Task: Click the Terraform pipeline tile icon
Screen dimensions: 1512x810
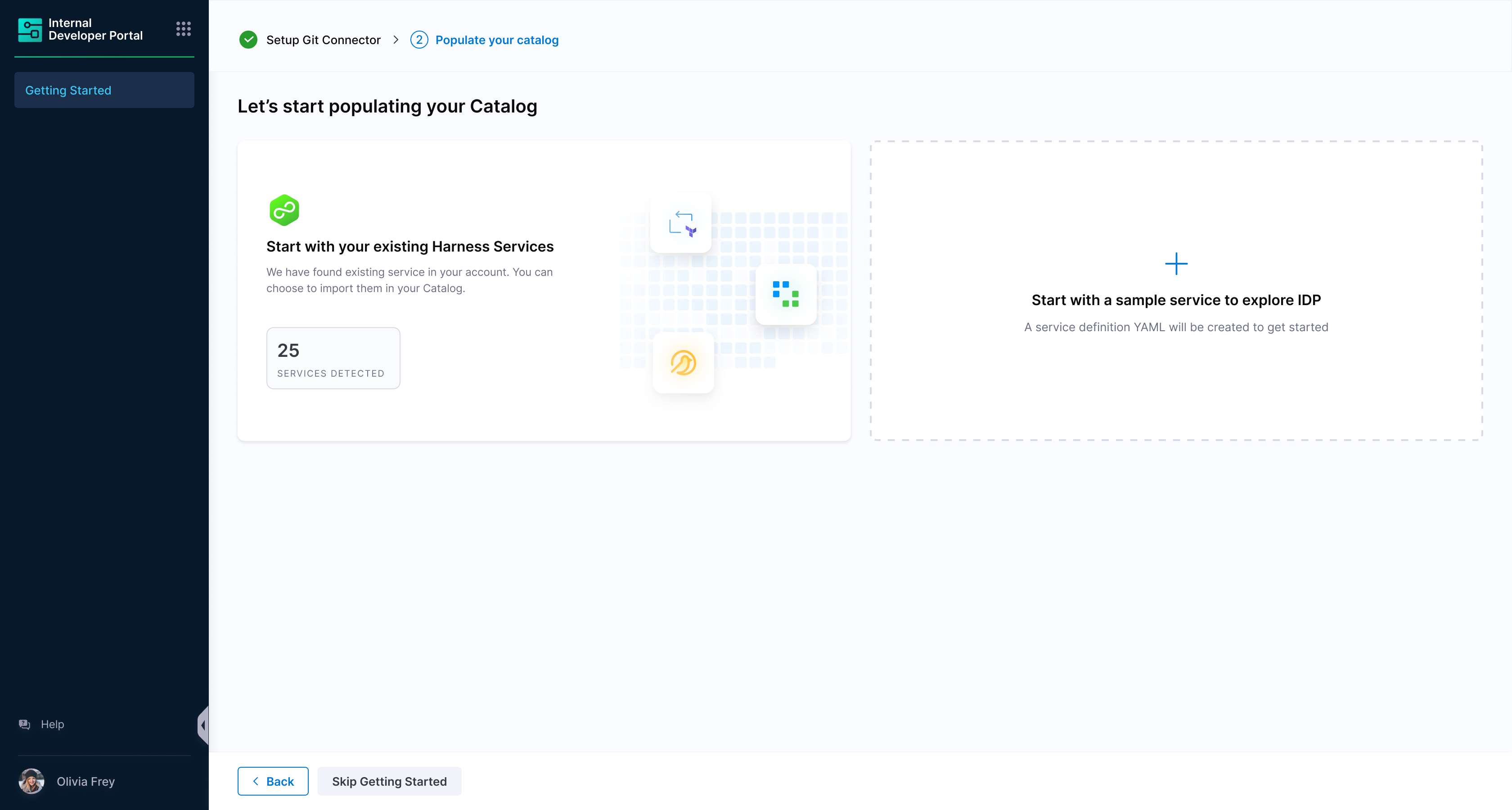Action: coord(681,223)
